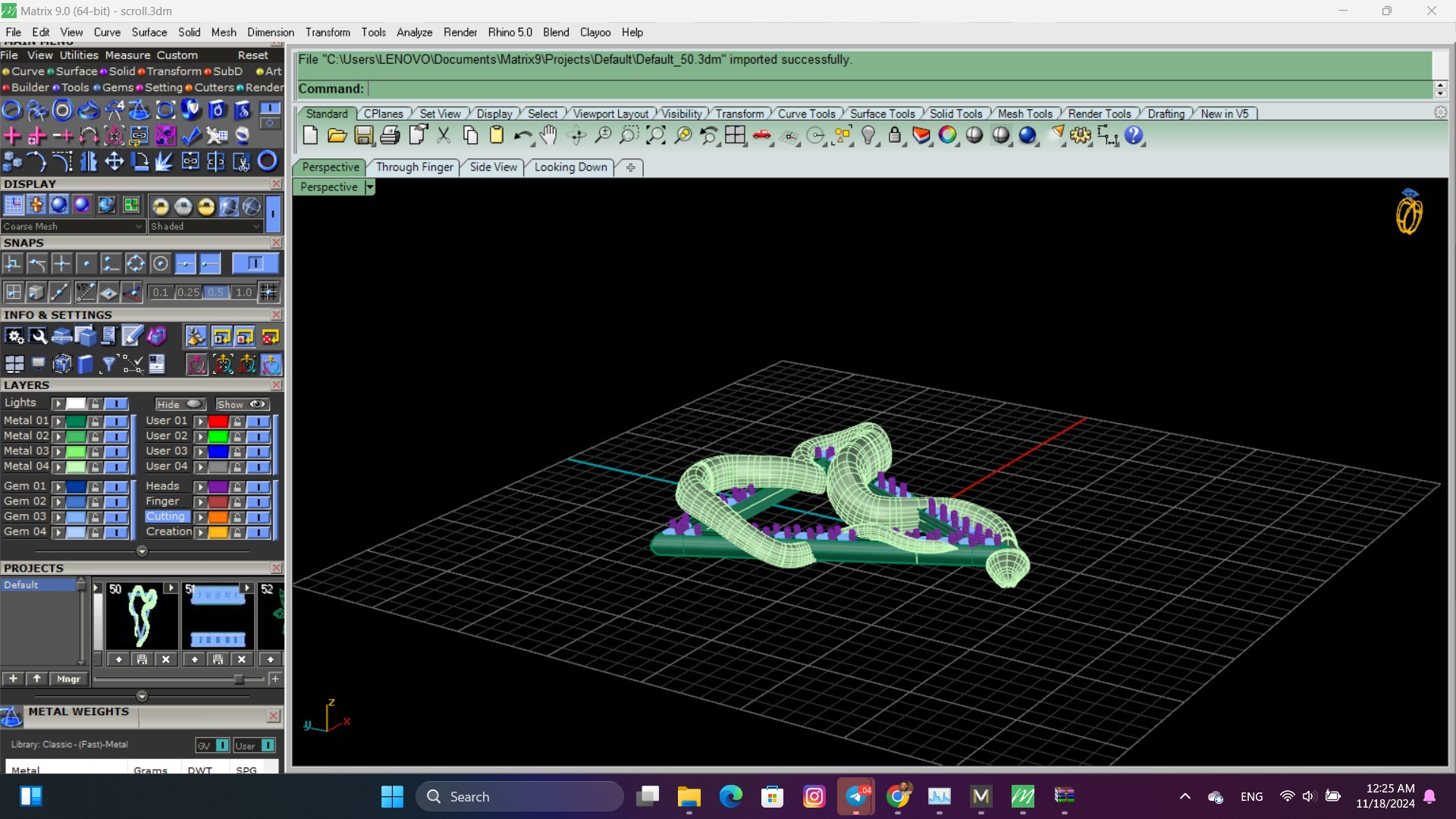Select the 0.25 snap value button
The width and height of the screenshot is (1456, 819).
point(188,292)
